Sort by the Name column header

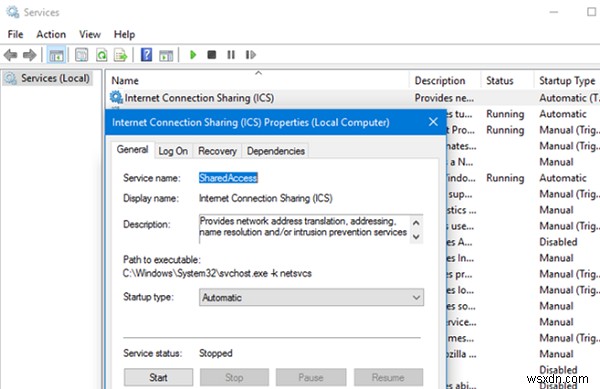click(257, 81)
